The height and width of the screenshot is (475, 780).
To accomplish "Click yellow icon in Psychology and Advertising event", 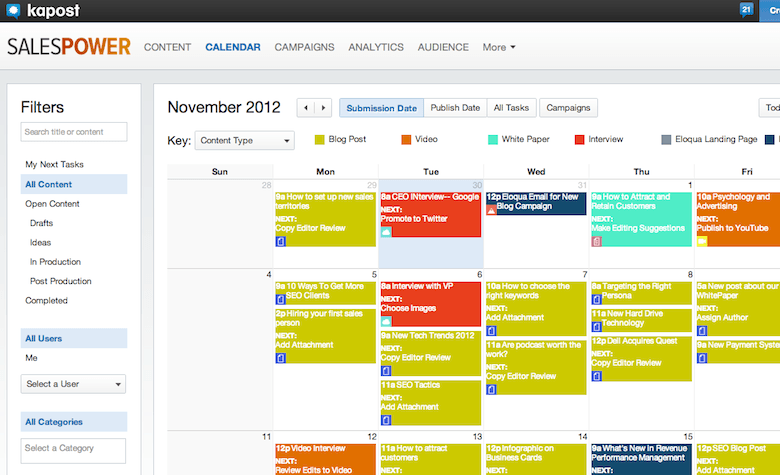I will [702, 242].
